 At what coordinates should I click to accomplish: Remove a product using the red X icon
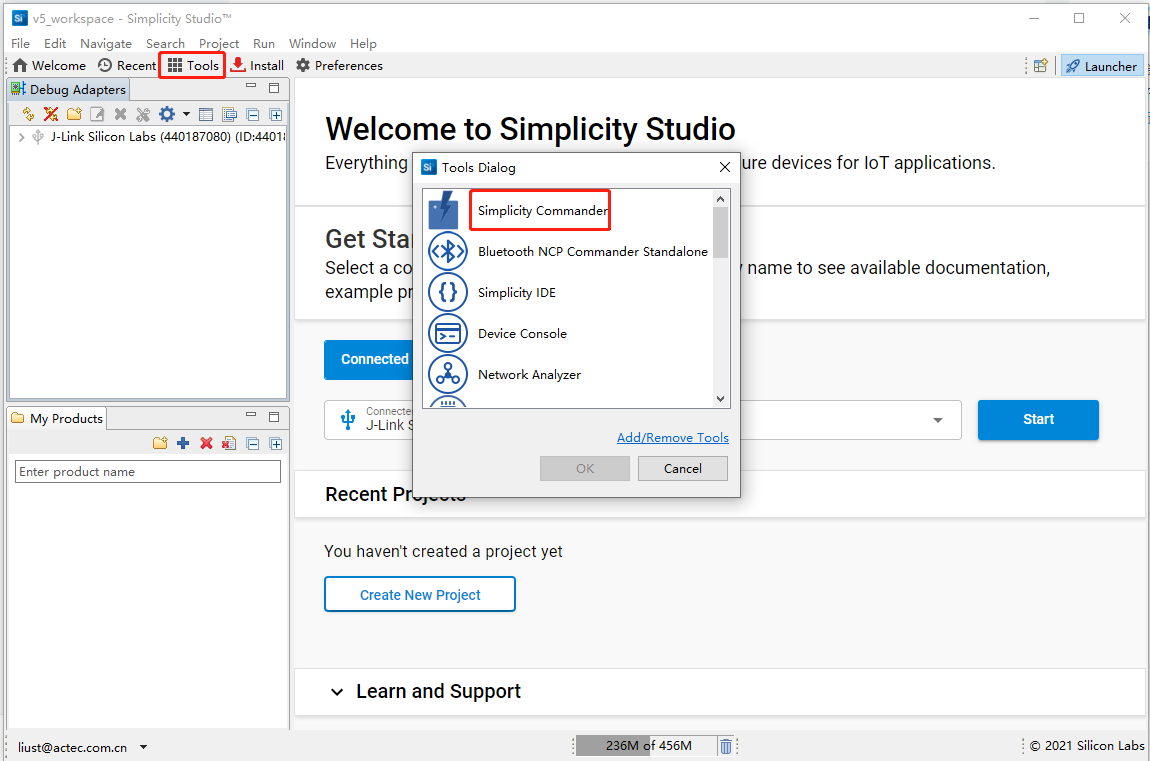(206, 443)
